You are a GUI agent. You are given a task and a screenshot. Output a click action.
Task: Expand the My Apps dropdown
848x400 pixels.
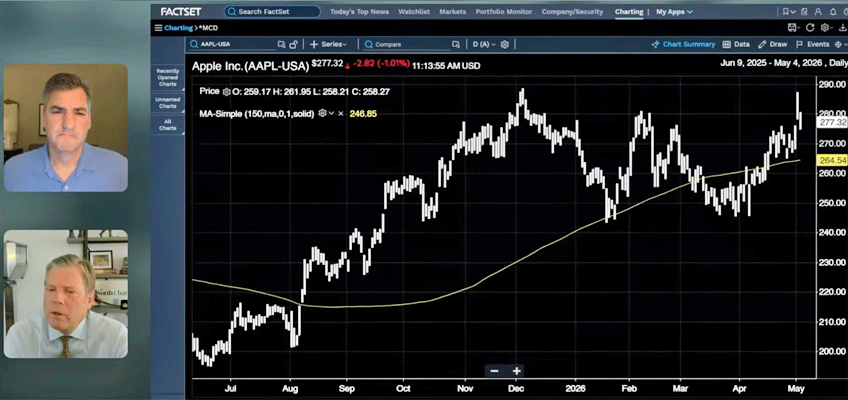(674, 11)
